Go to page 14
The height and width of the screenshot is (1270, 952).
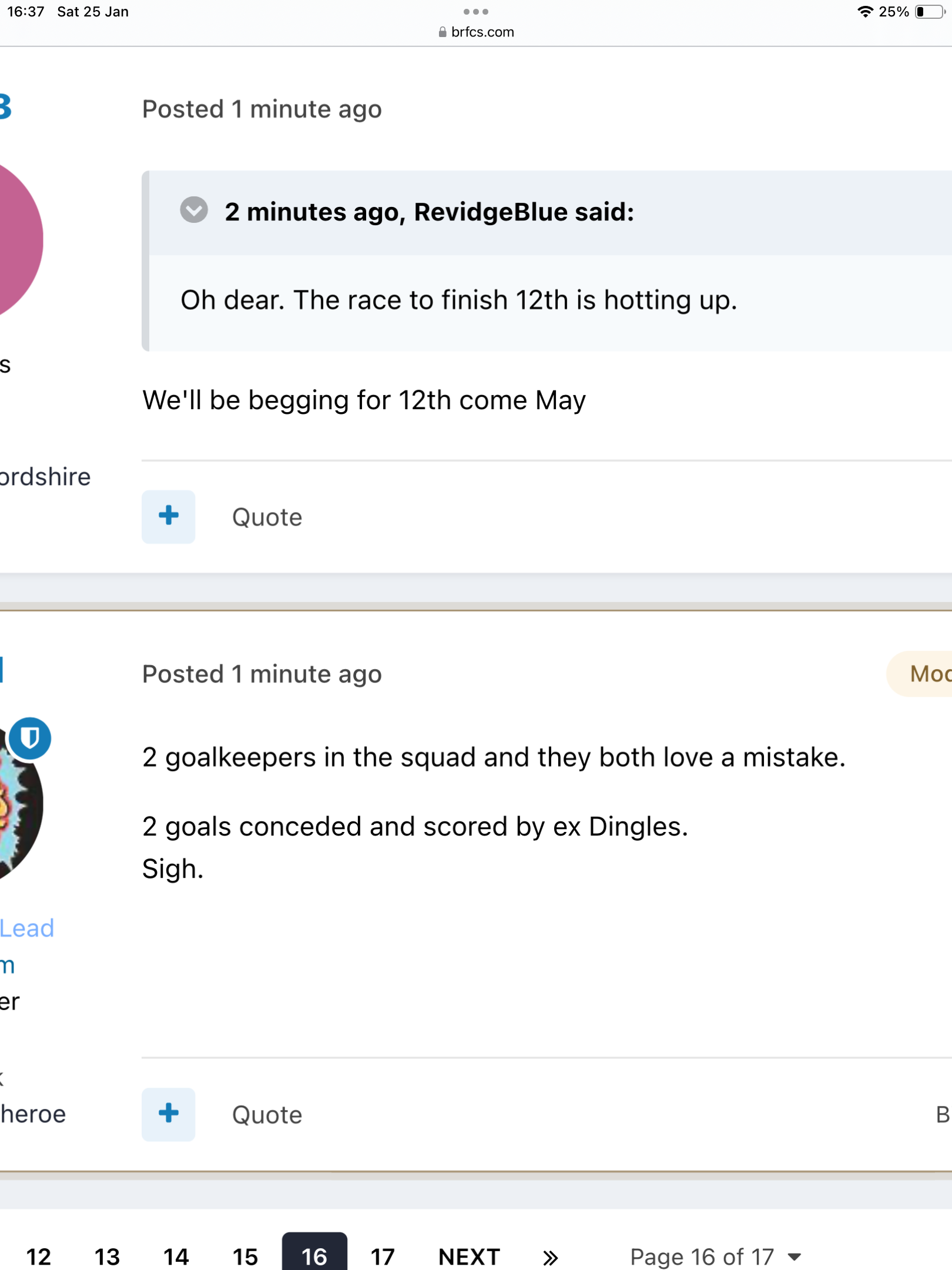point(176,1257)
